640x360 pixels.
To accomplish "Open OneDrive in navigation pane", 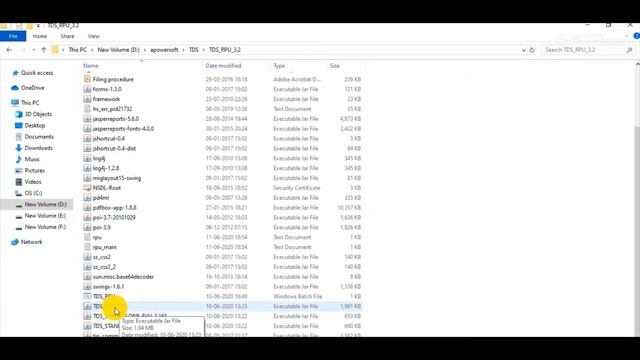I will point(32,88).
